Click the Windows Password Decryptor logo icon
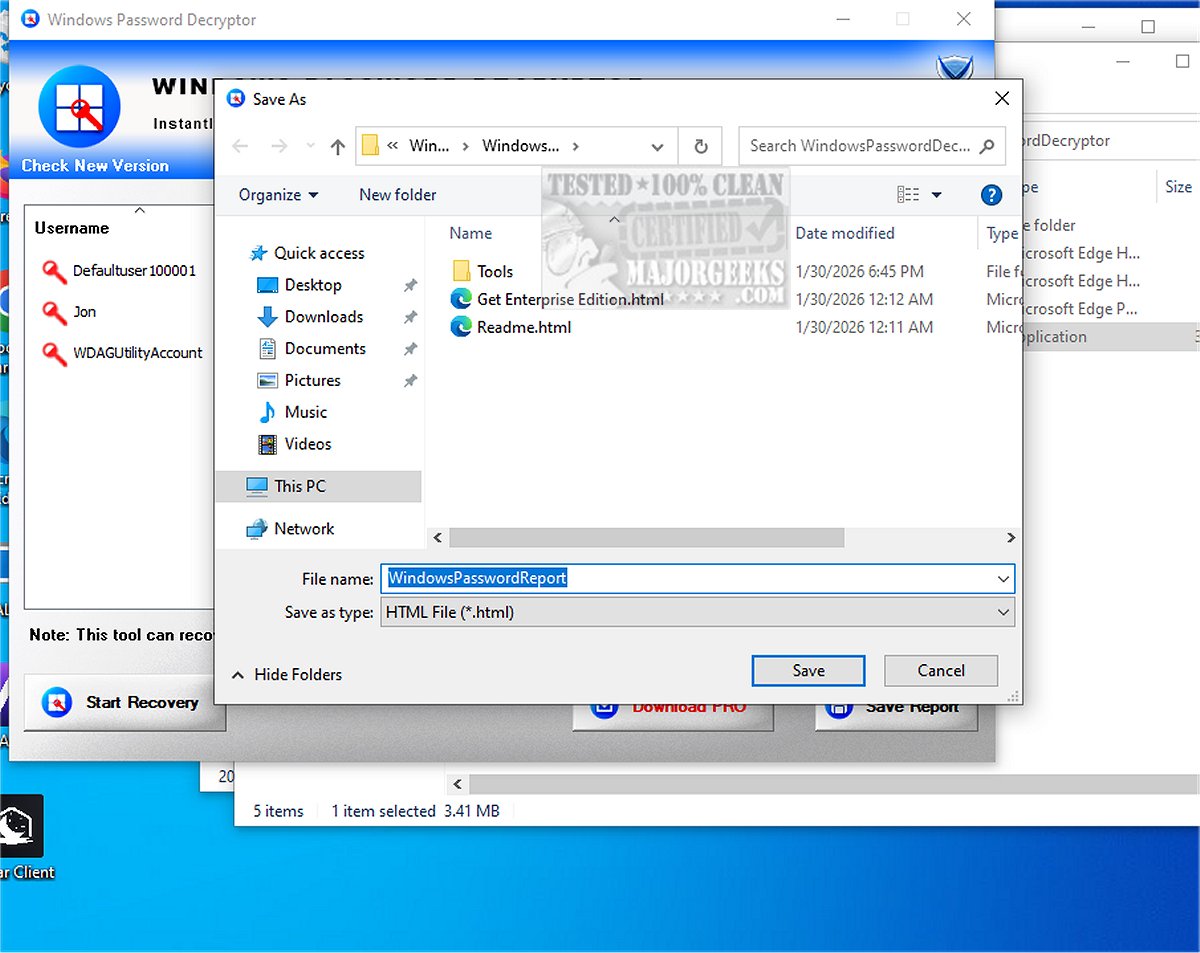The width and height of the screenshot is (1200, 953). coord(79,108)
